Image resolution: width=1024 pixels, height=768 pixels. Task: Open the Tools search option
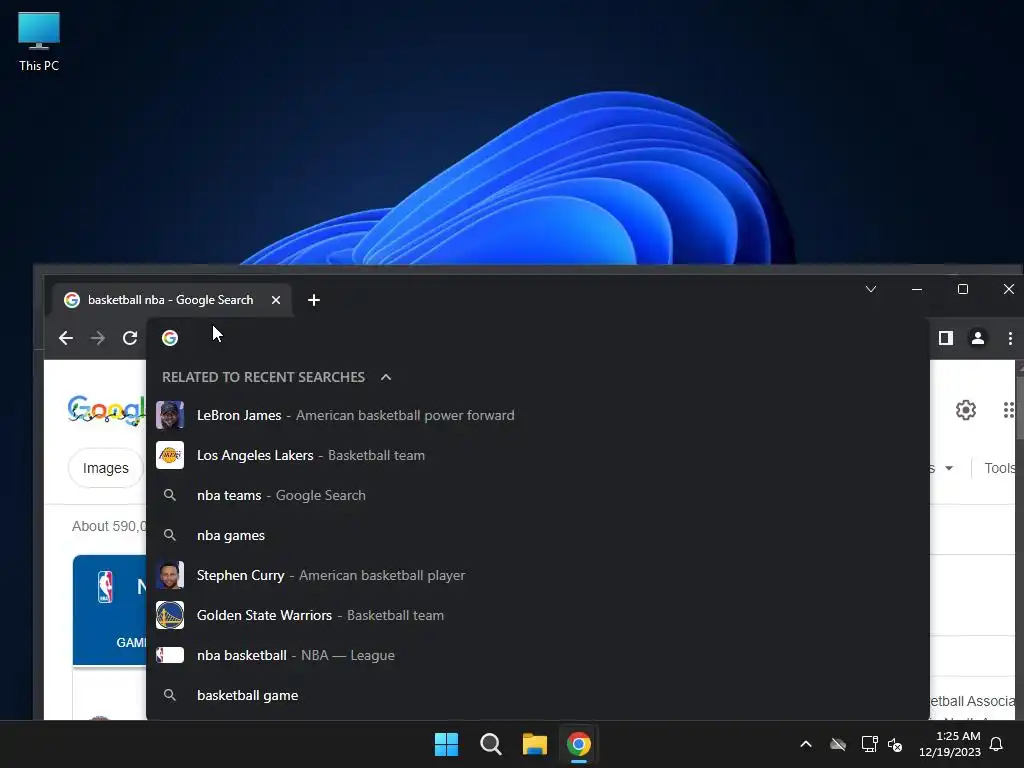coord(999,468)
